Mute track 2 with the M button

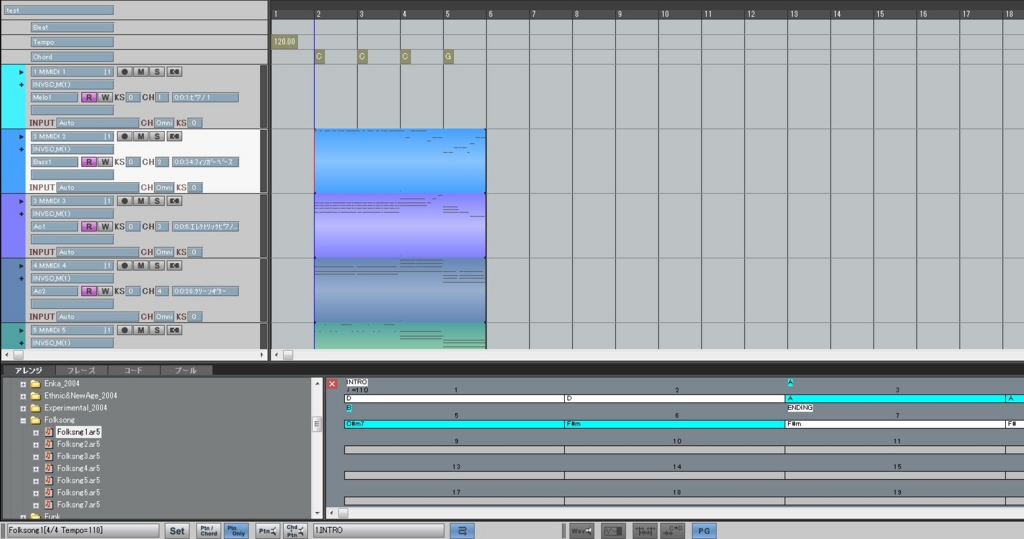141,136
